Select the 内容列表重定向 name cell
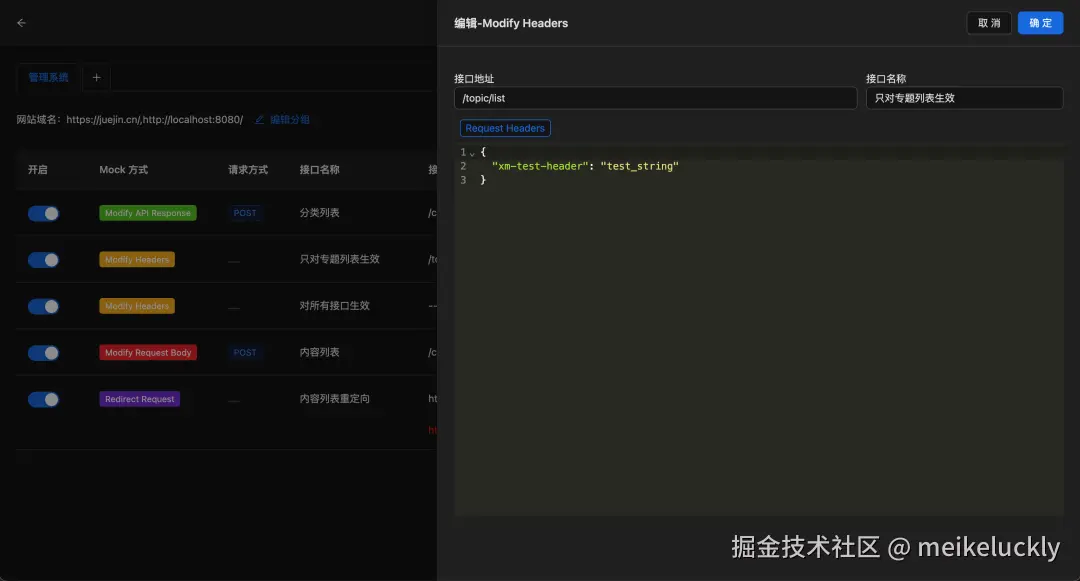 coord(335,399)
